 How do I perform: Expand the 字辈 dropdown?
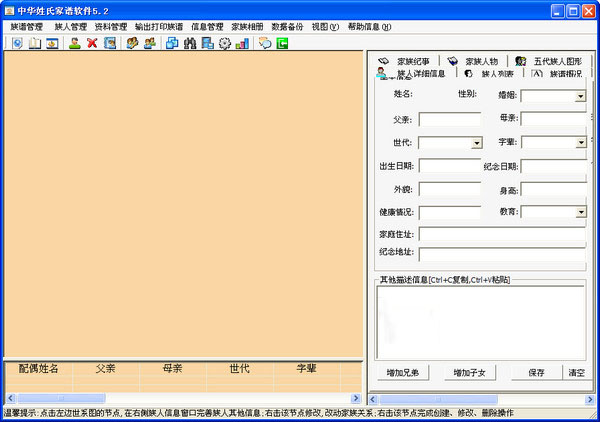[581, 143]
